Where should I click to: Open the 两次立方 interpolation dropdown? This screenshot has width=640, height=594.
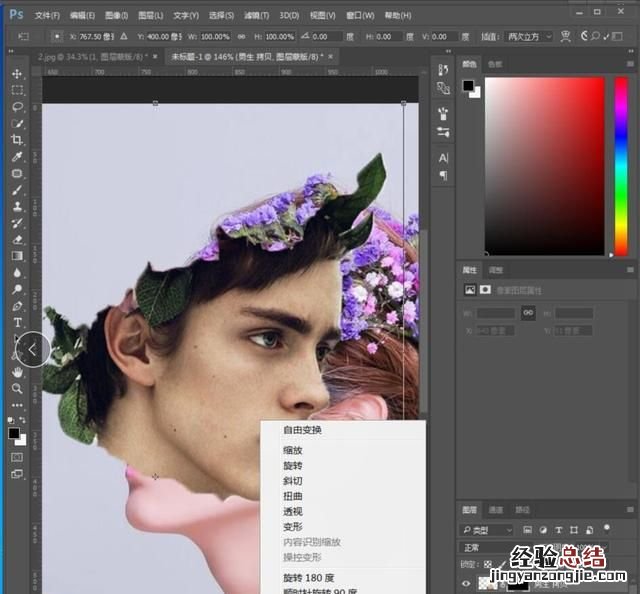tap(526, 37)
